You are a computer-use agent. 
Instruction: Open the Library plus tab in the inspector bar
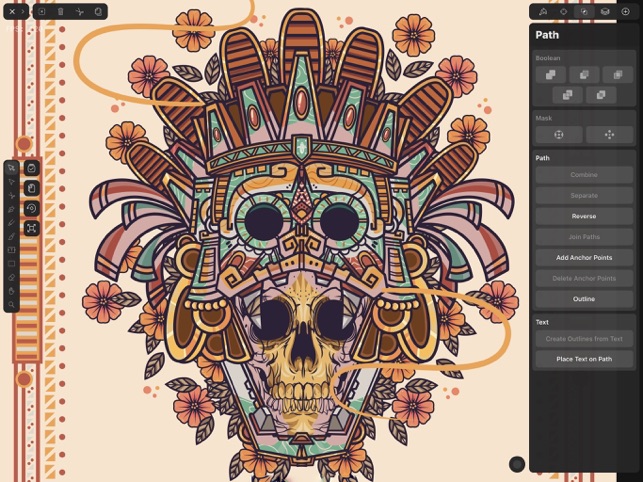pyautogui.click(x=625, y=12)
